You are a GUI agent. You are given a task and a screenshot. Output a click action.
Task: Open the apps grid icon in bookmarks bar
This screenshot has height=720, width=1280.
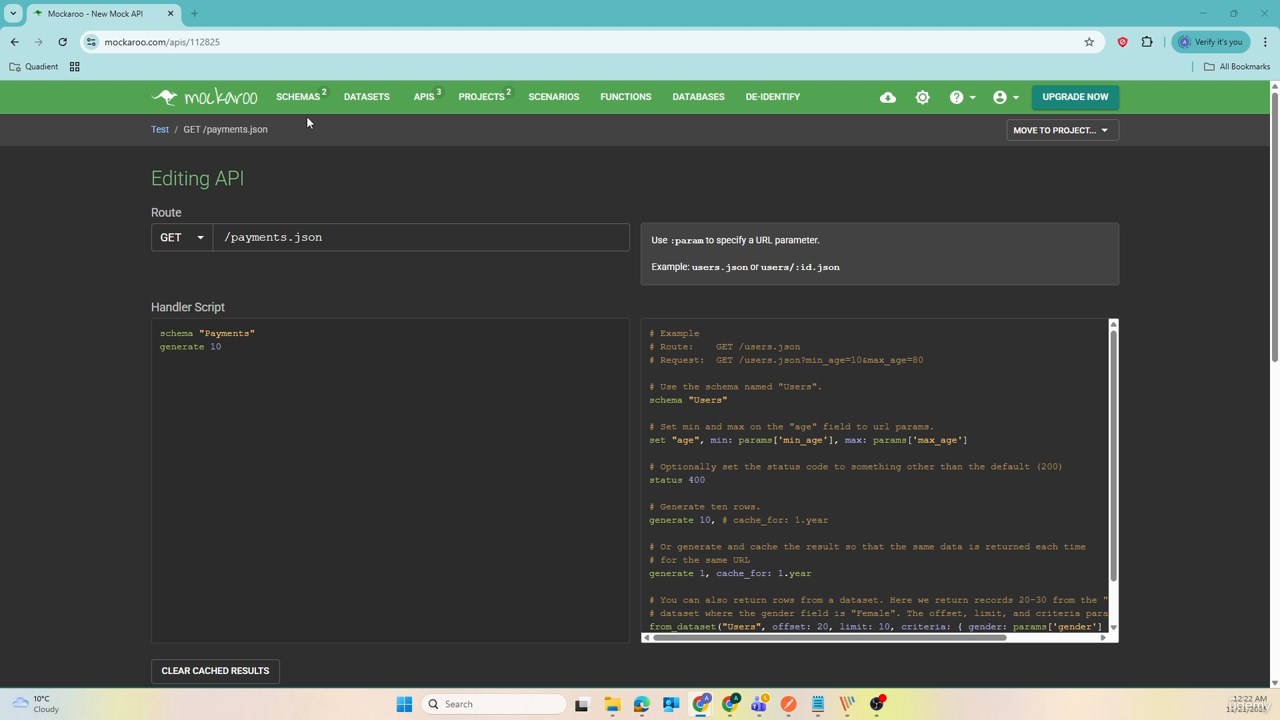click(74, 67)
